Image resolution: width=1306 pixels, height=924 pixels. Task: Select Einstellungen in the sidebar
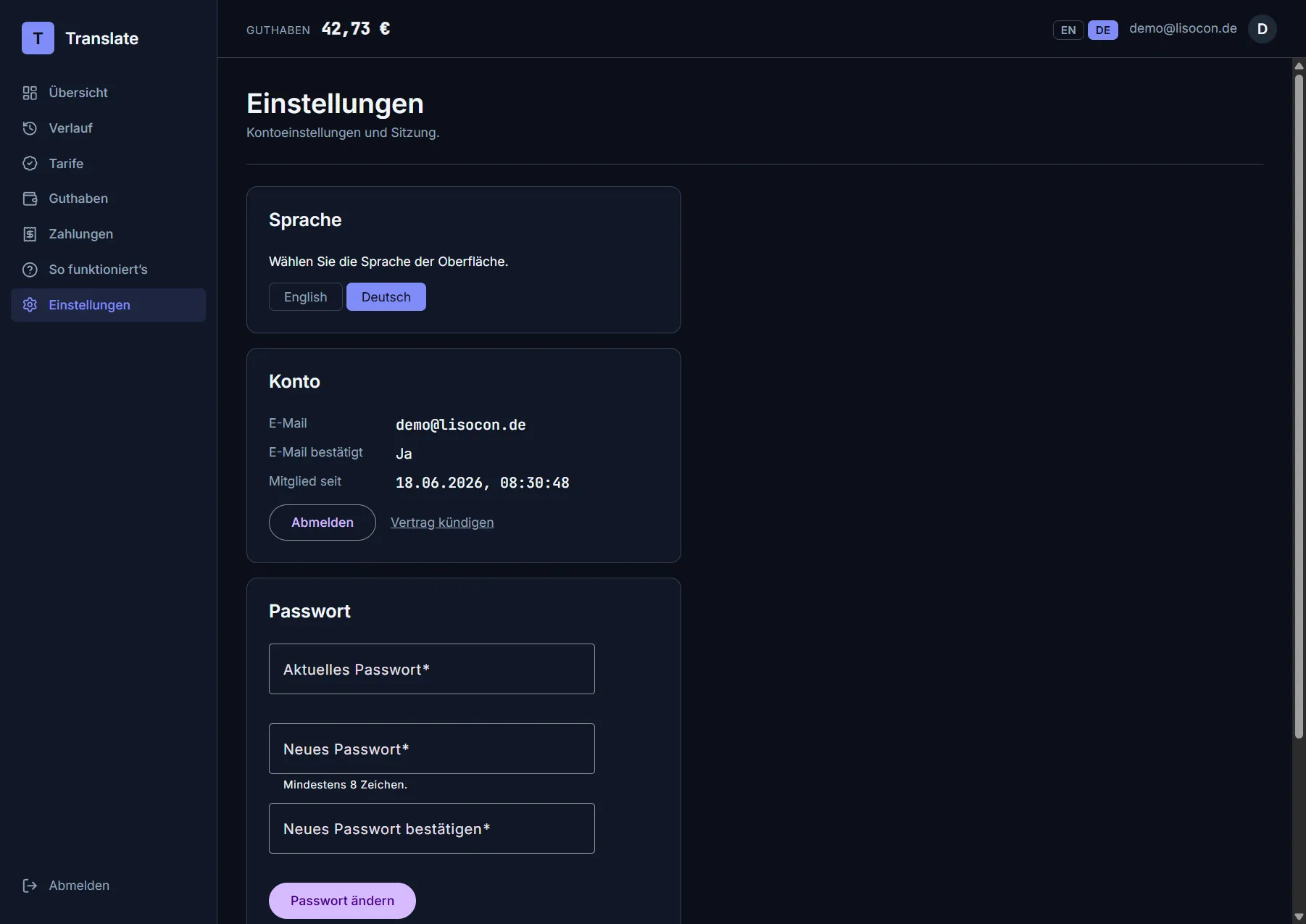109,305
